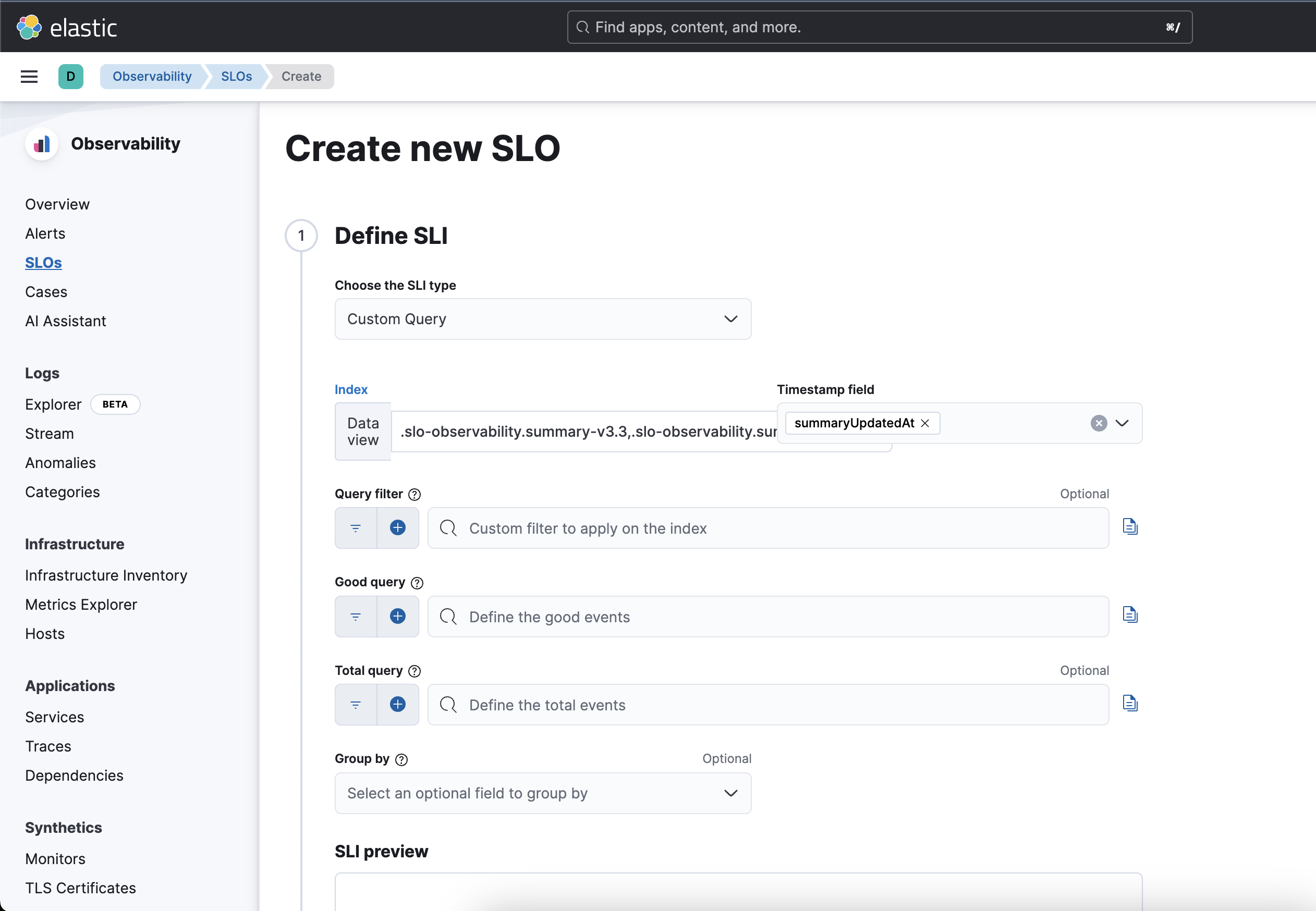
Task: Open Anomalies page
Action: tap(60, 462)
